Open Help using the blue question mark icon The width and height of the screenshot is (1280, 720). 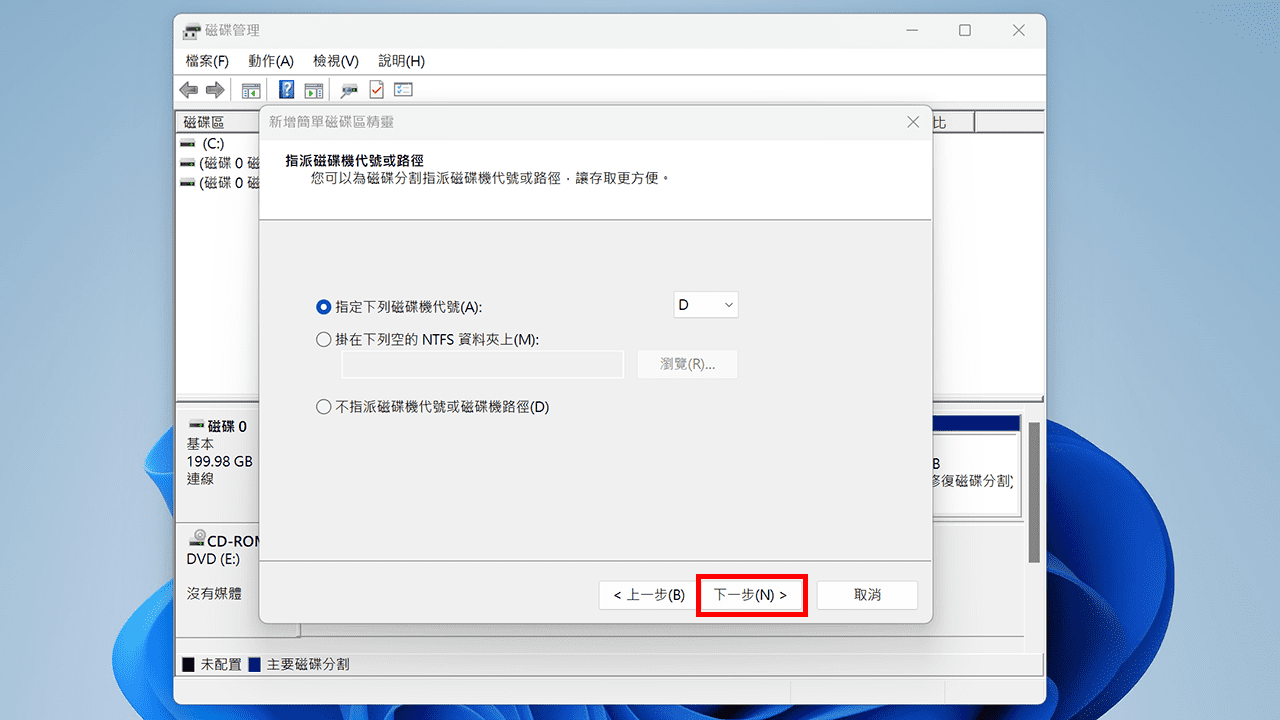(286, 90)
